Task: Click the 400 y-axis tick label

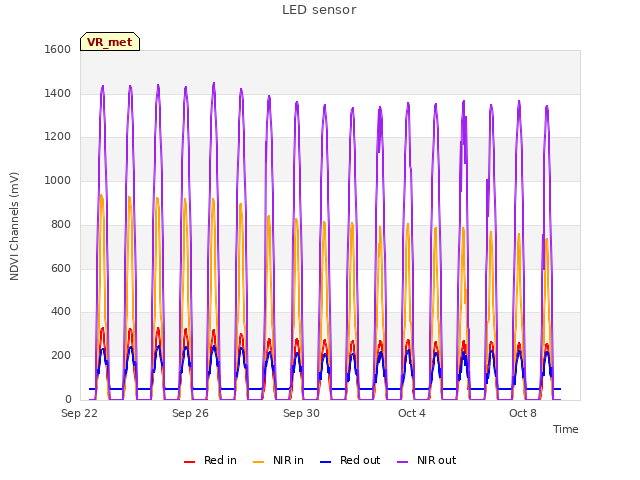Action: tap(61, 312)
